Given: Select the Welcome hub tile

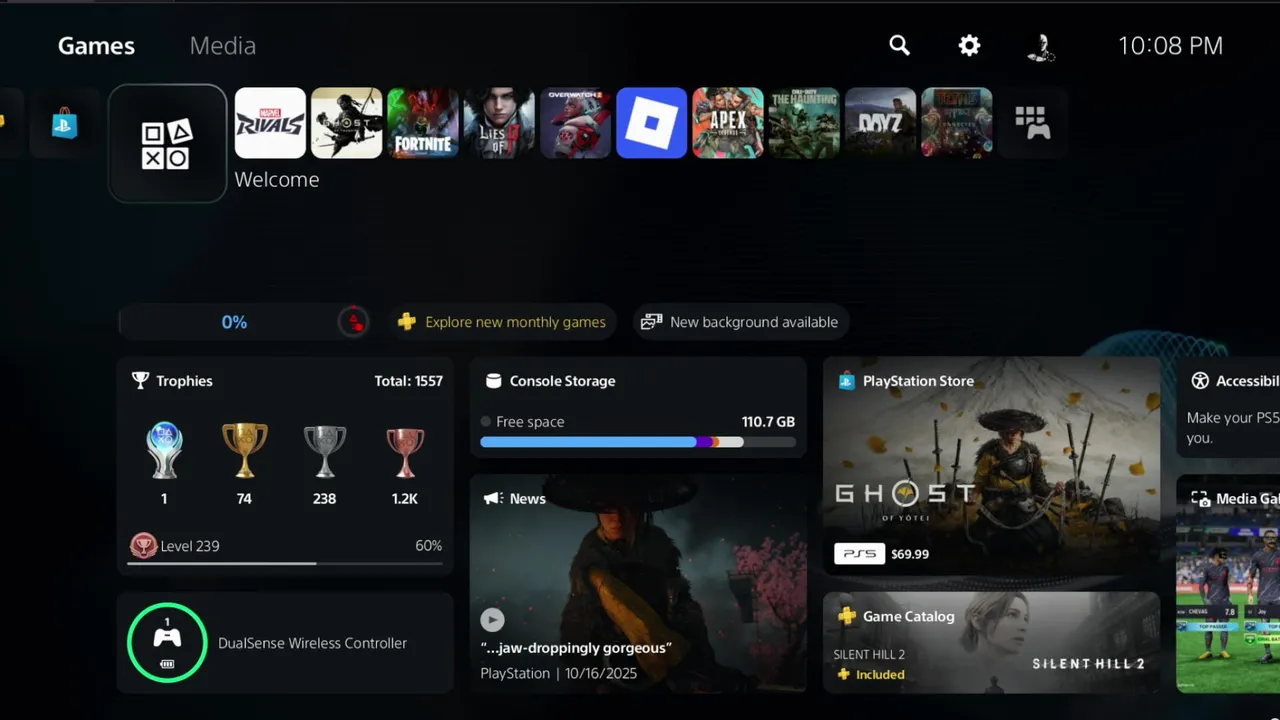Looking at the screenshot, I should tap(167, 144).
